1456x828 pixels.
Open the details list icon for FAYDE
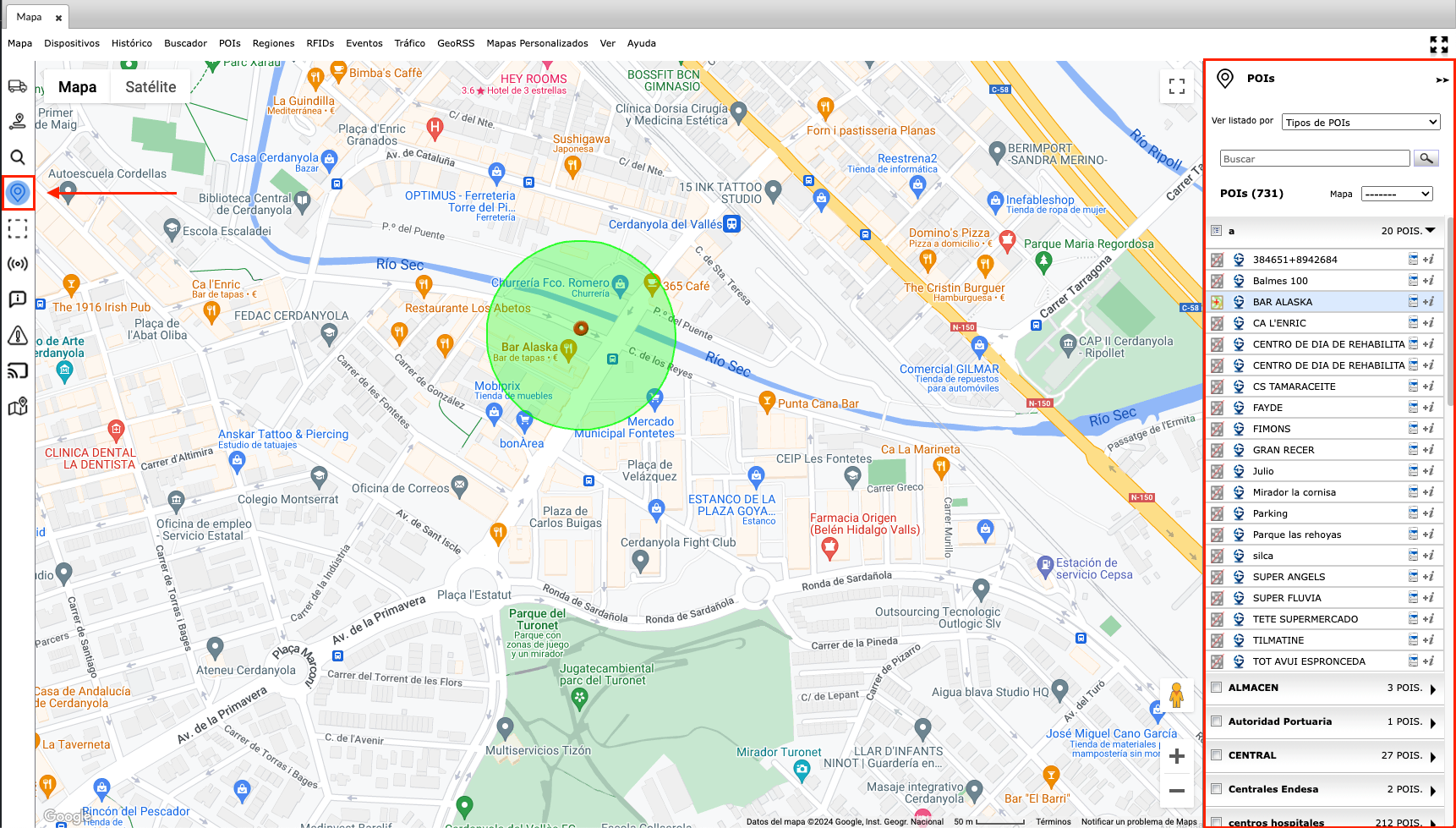[1413, 407]
